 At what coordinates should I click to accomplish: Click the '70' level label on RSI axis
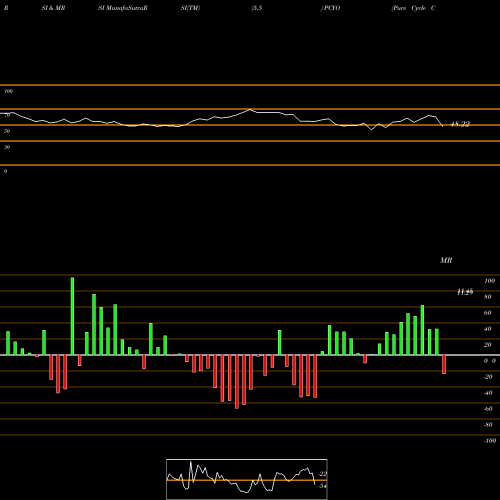point(7,115)
